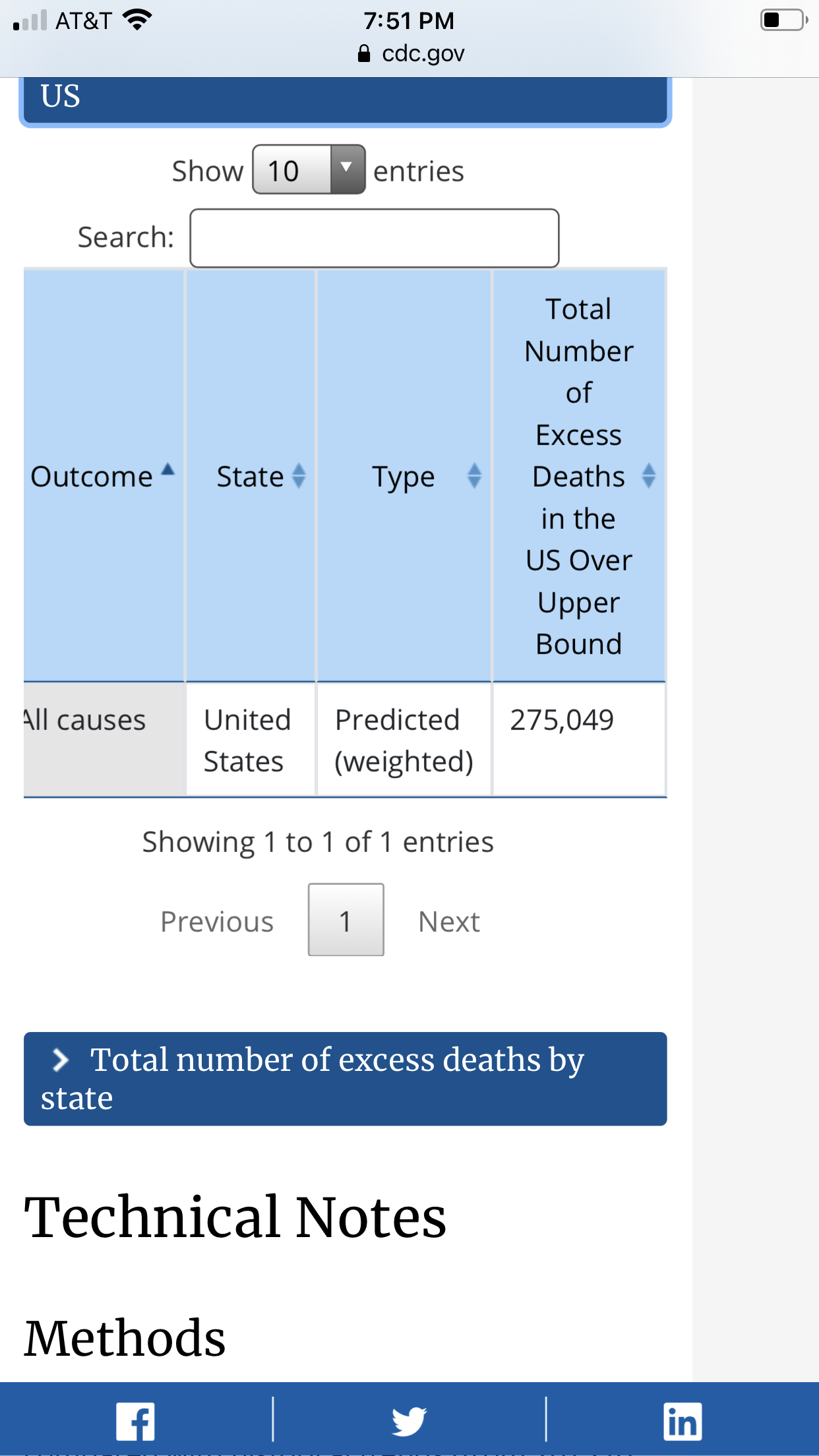This screenshot has width=819, height=1456.
Task: Share page on LinkedIn
Action: coord(682,1421)
